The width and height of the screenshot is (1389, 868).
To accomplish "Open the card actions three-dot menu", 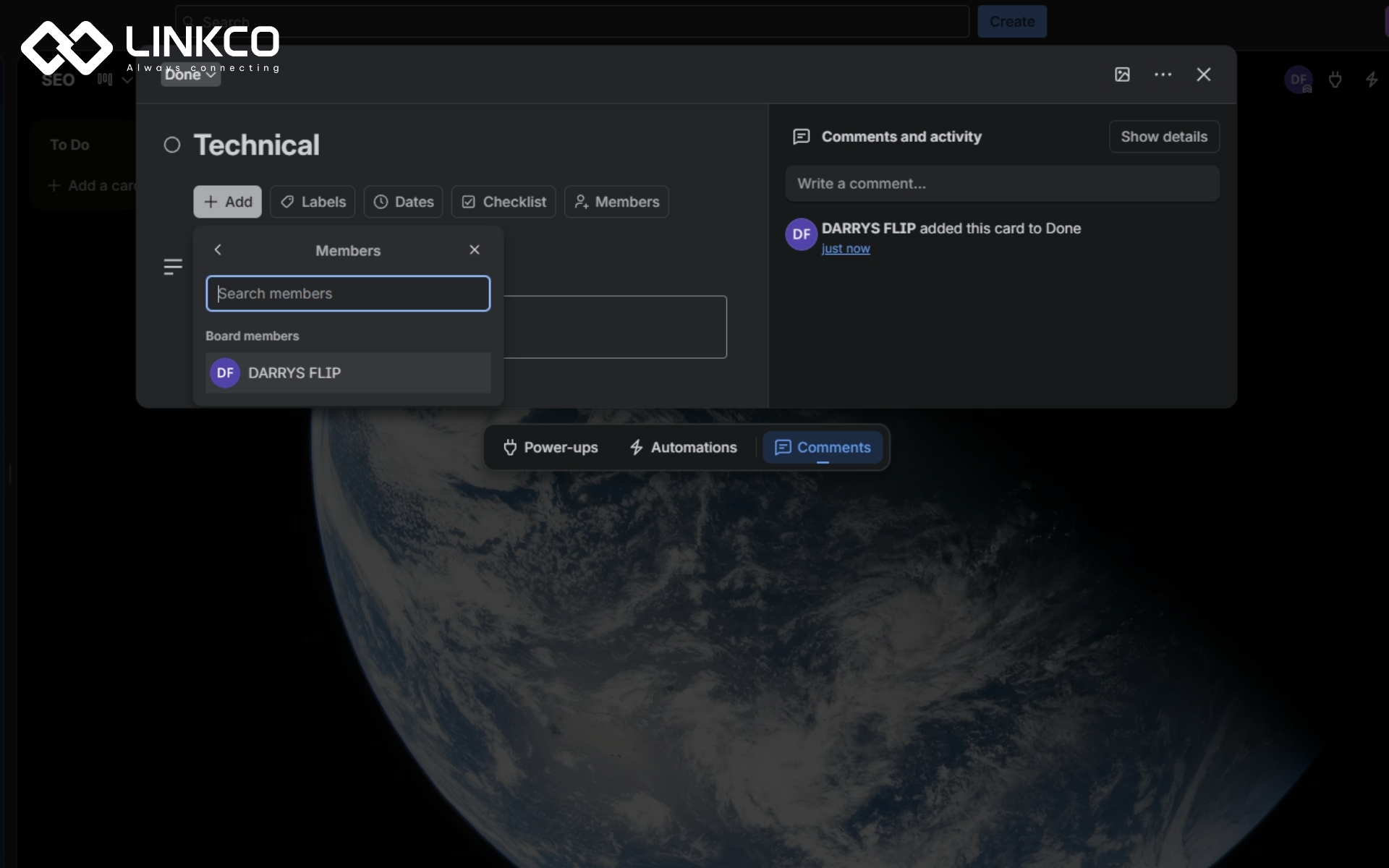I will pyautogui.click(x=1163, y=75).
